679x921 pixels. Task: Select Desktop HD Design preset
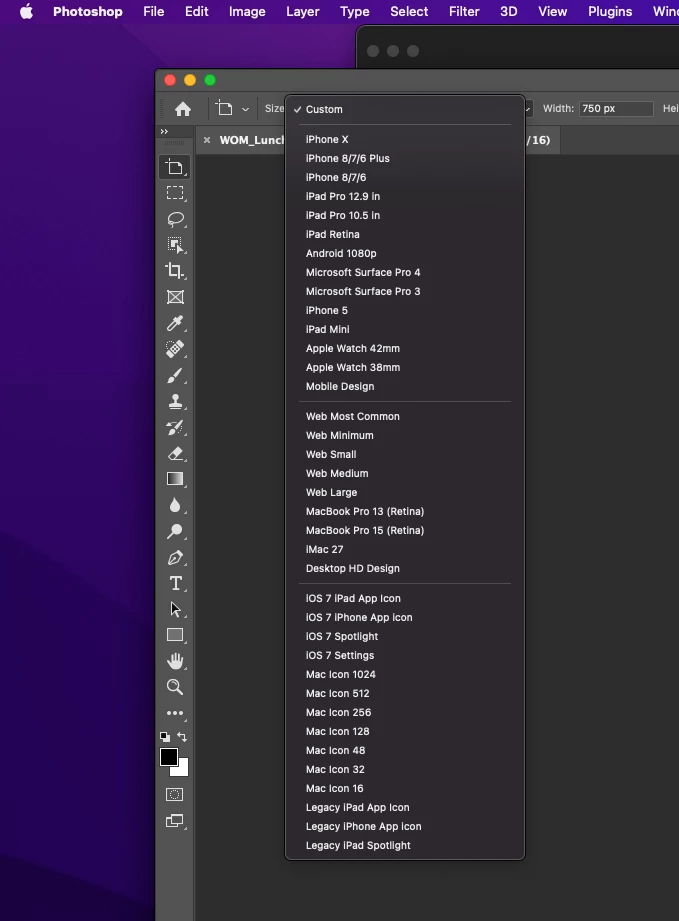(405, 569)
